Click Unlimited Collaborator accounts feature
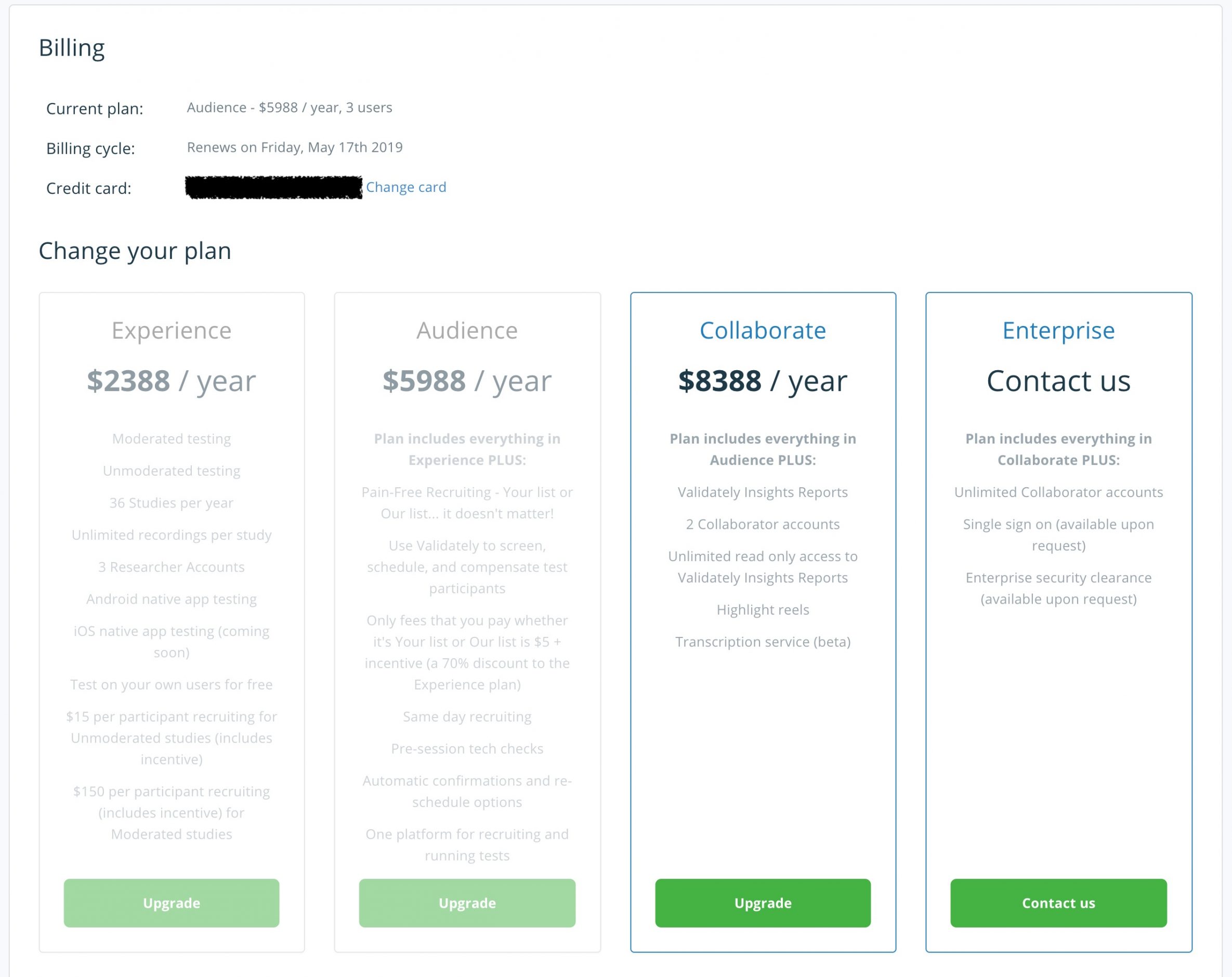 click(1058, 492)
